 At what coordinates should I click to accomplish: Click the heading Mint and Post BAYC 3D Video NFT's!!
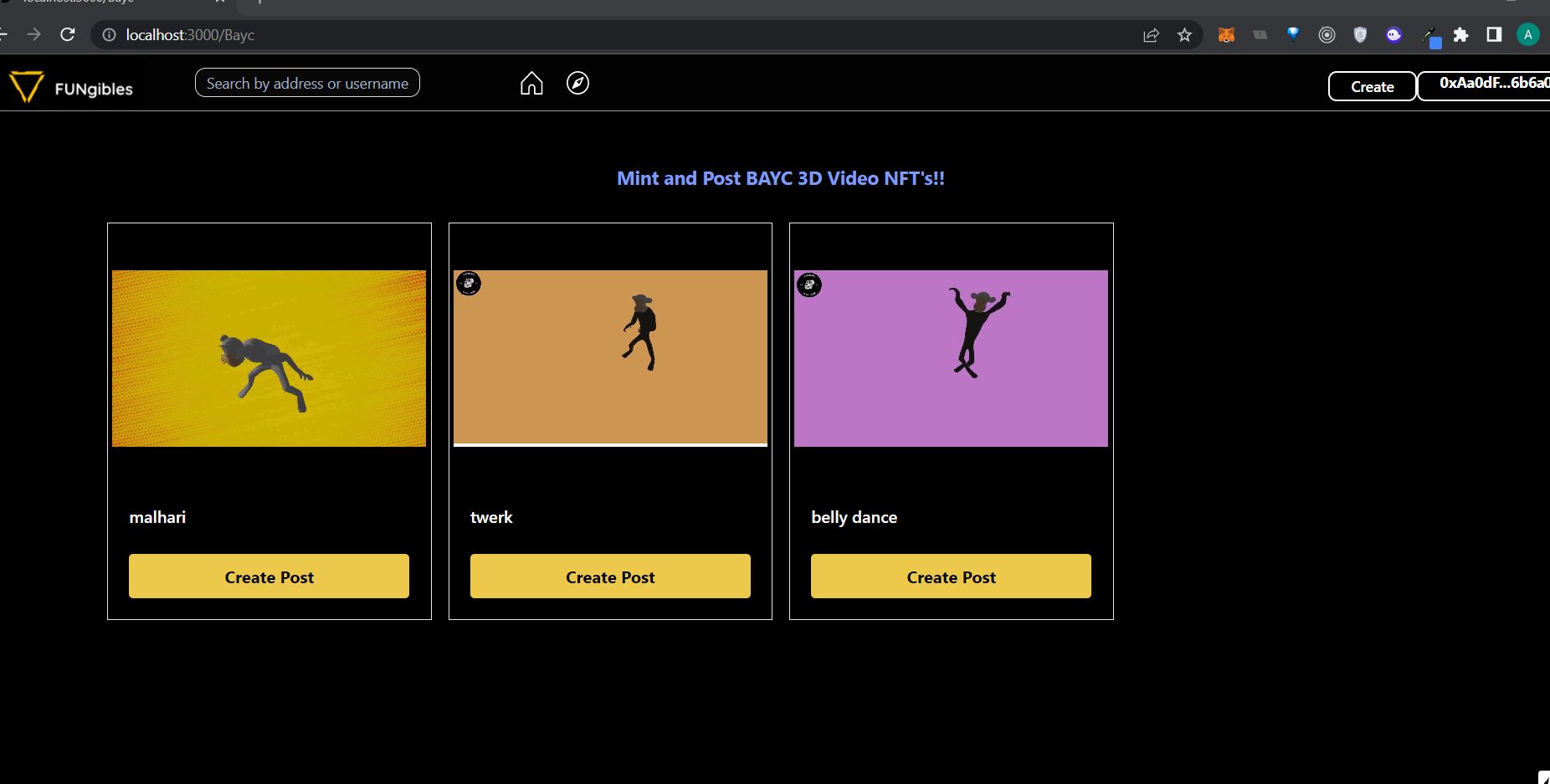(780, 178)
